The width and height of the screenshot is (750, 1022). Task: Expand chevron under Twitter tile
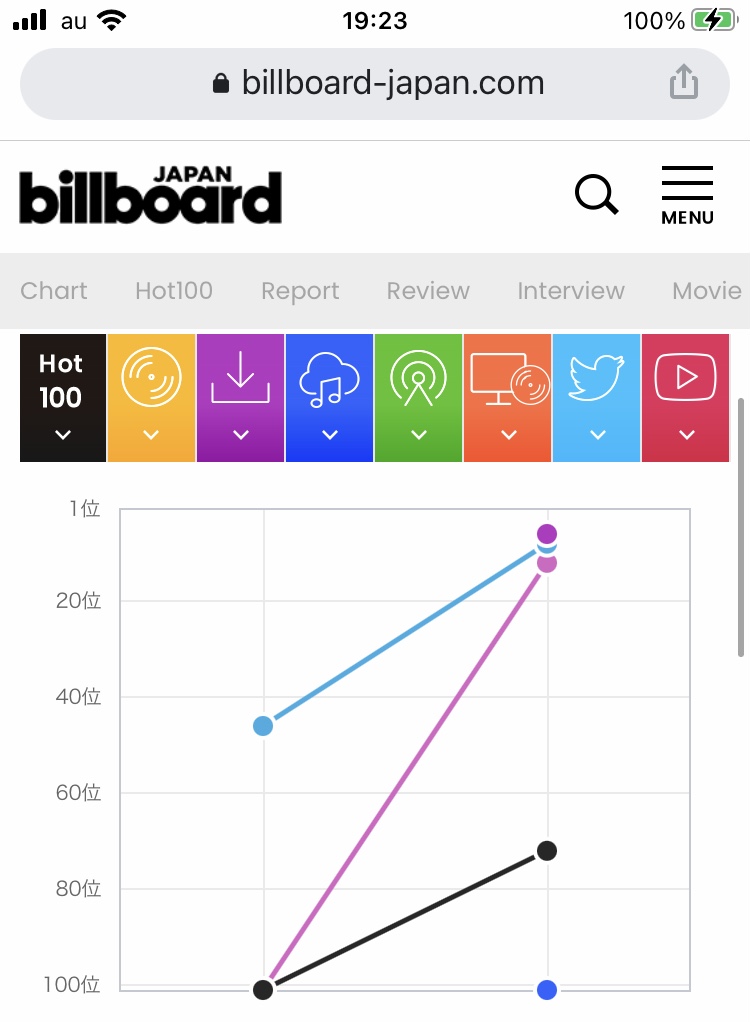coord(598,435)
